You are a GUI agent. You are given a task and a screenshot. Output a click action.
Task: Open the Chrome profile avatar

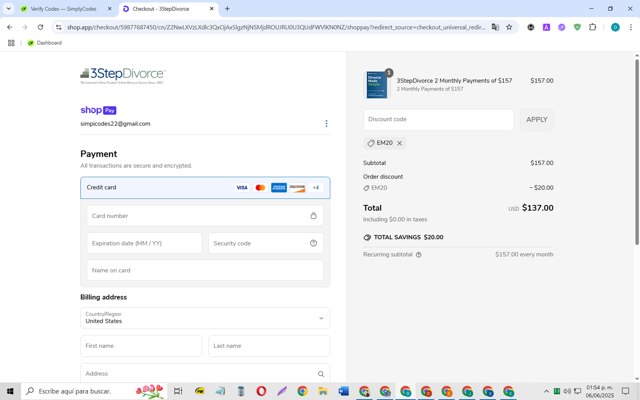(615, 27)
